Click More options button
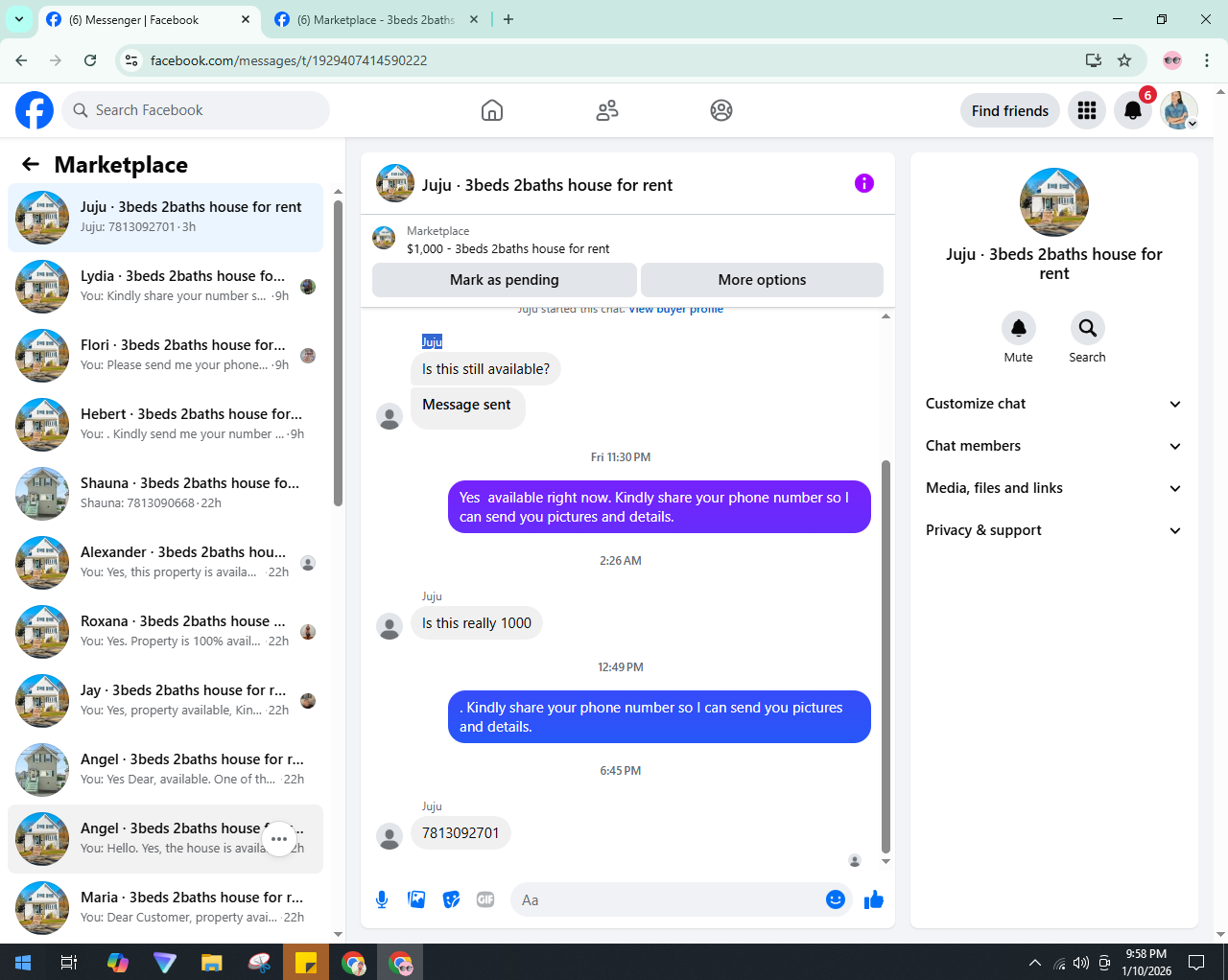 (x=762, y=280)
